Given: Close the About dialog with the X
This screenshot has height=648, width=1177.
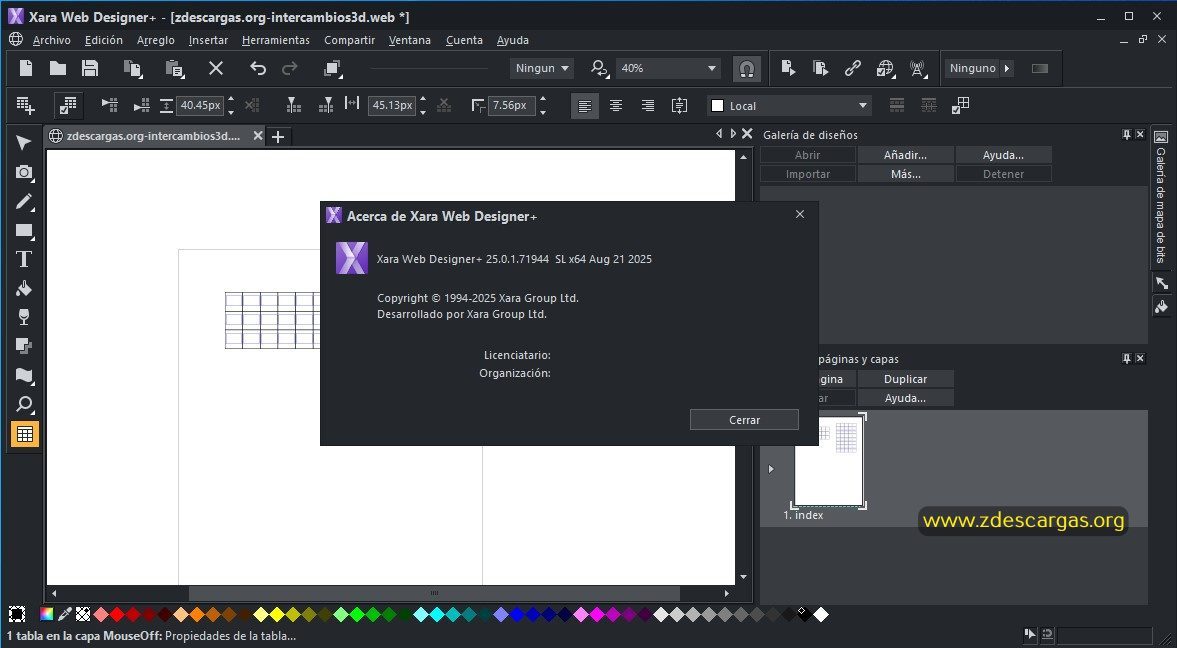Looking at the screenshot, I should (x=799, y=215).
